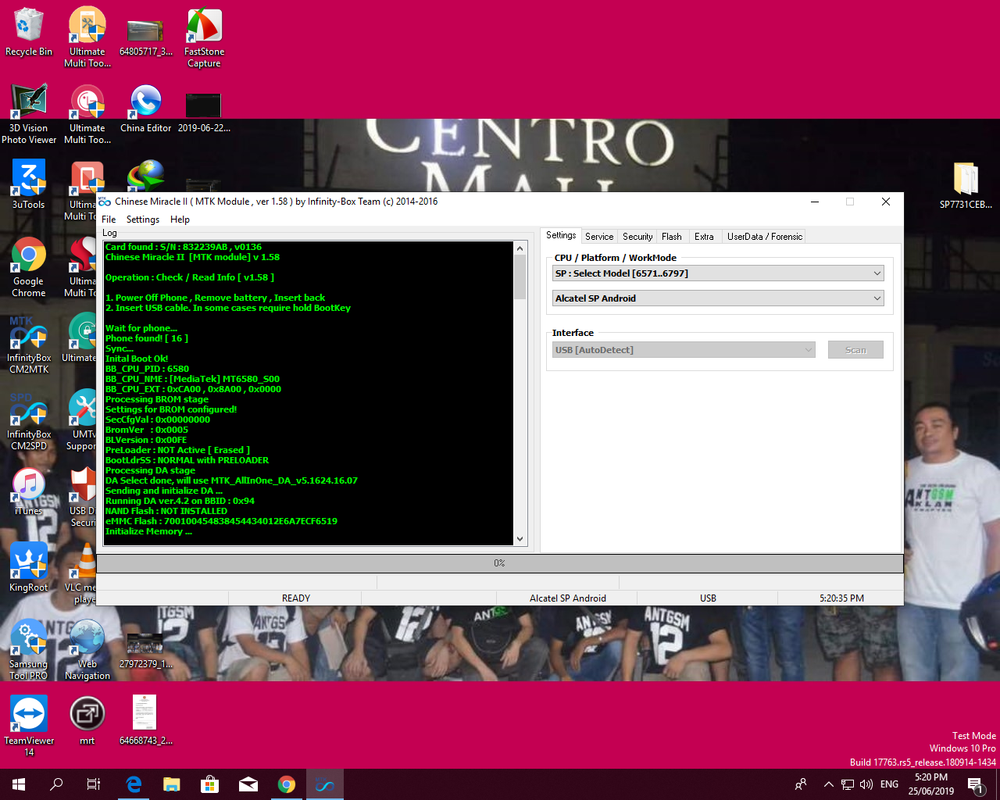The width and height of the screenshot is (1000, 800).
Task: Switch to the Security tab
Action: point(637,236)
